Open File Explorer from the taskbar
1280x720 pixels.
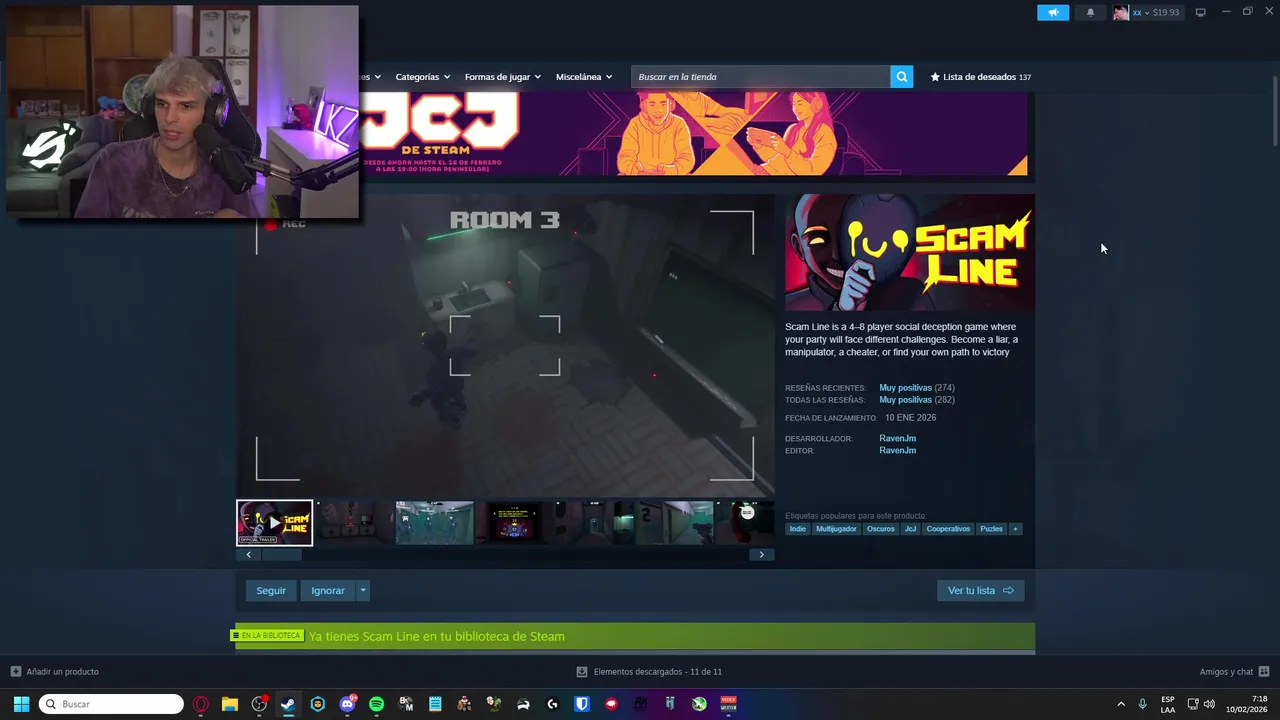[229, 704]
